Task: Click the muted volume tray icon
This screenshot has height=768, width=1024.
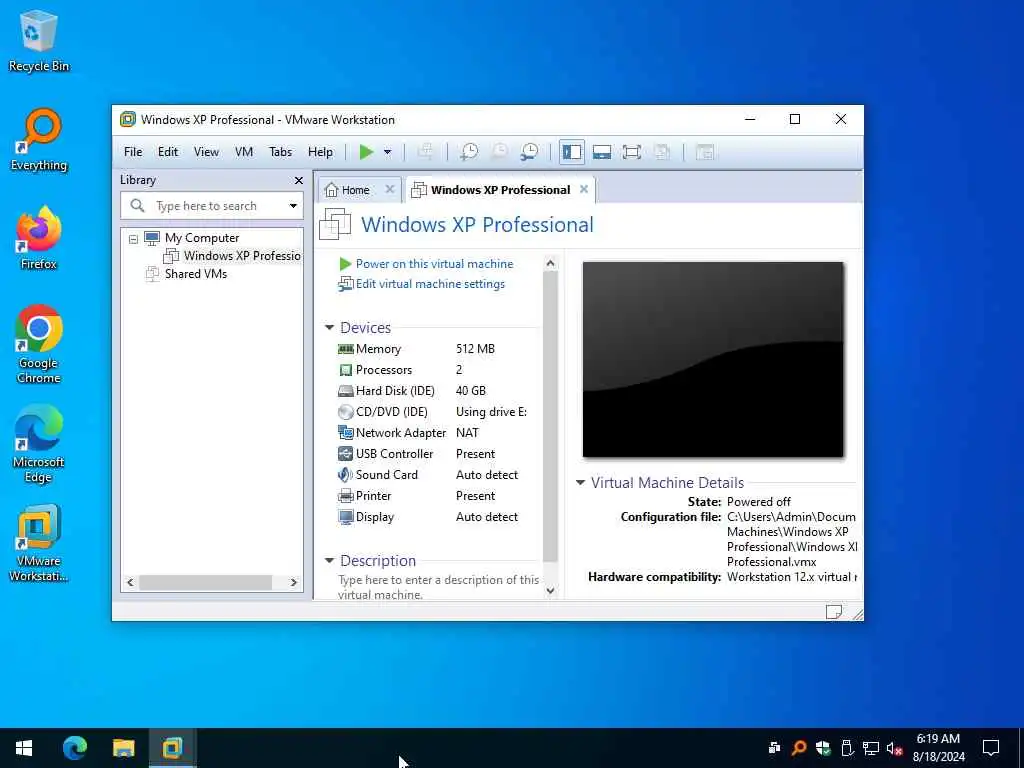Action: point(894,748)
